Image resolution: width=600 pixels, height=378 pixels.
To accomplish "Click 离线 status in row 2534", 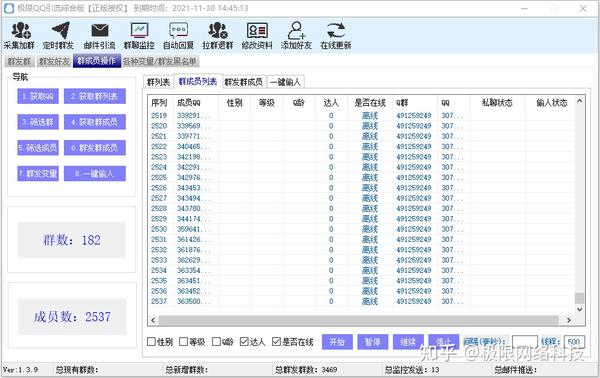I will coord(370,270).
